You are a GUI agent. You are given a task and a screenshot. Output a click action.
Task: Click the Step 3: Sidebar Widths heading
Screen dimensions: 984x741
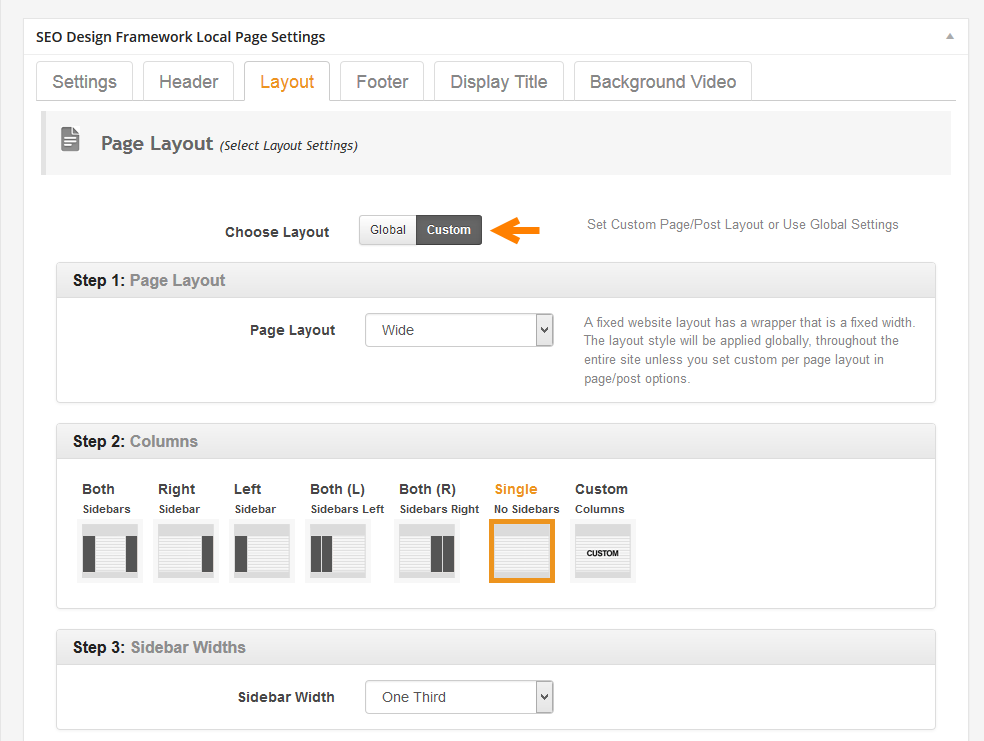[x=159, y=647]
